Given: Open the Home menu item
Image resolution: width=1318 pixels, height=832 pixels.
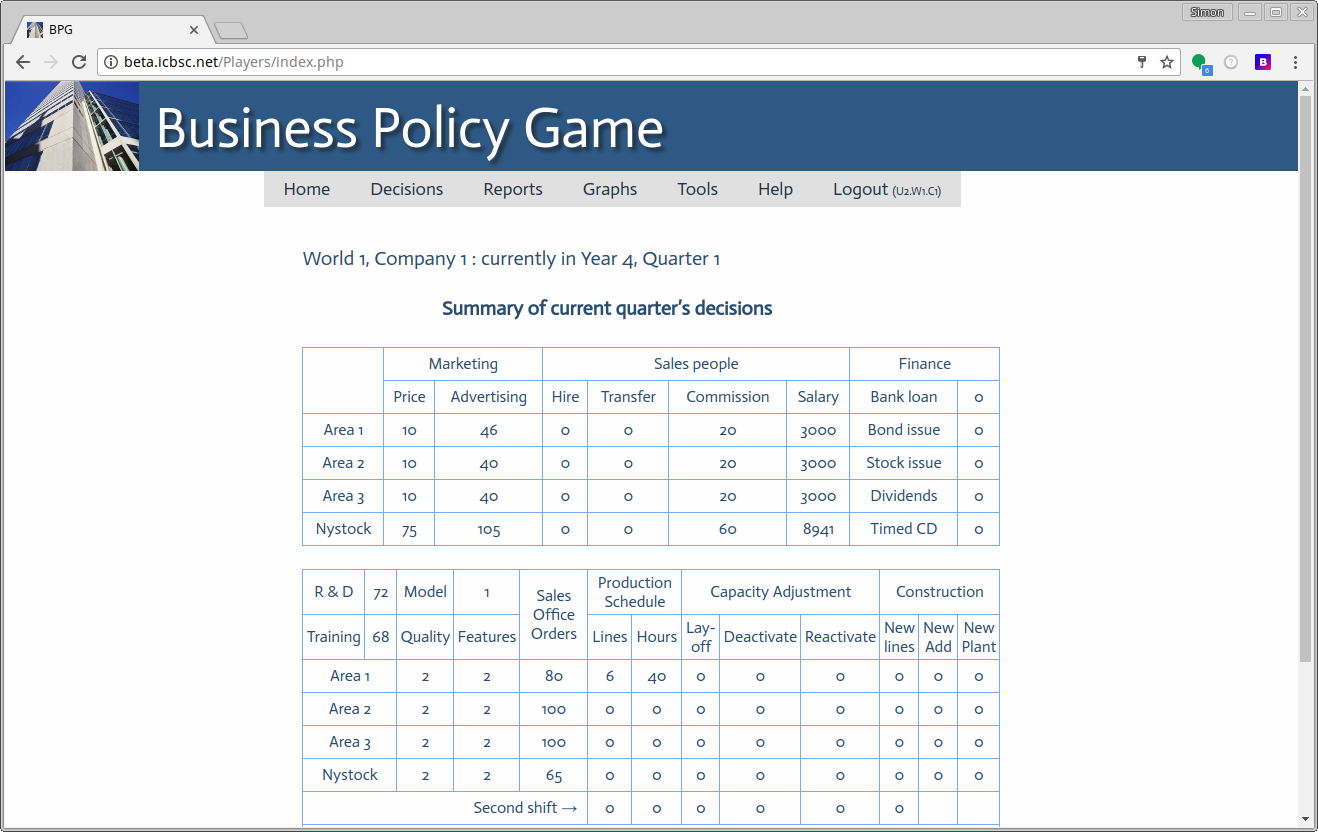Looking at the screenshot, I should [306, 189].
